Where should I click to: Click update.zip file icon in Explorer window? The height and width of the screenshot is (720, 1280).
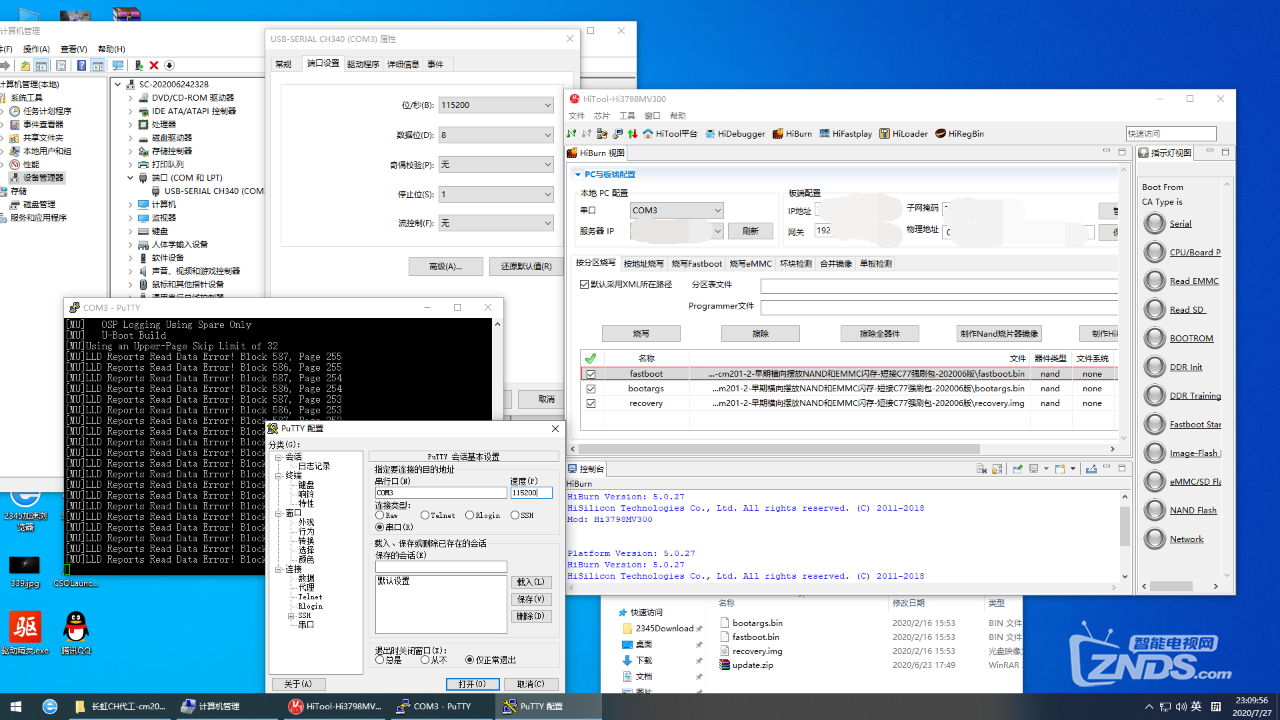(725, 665)
